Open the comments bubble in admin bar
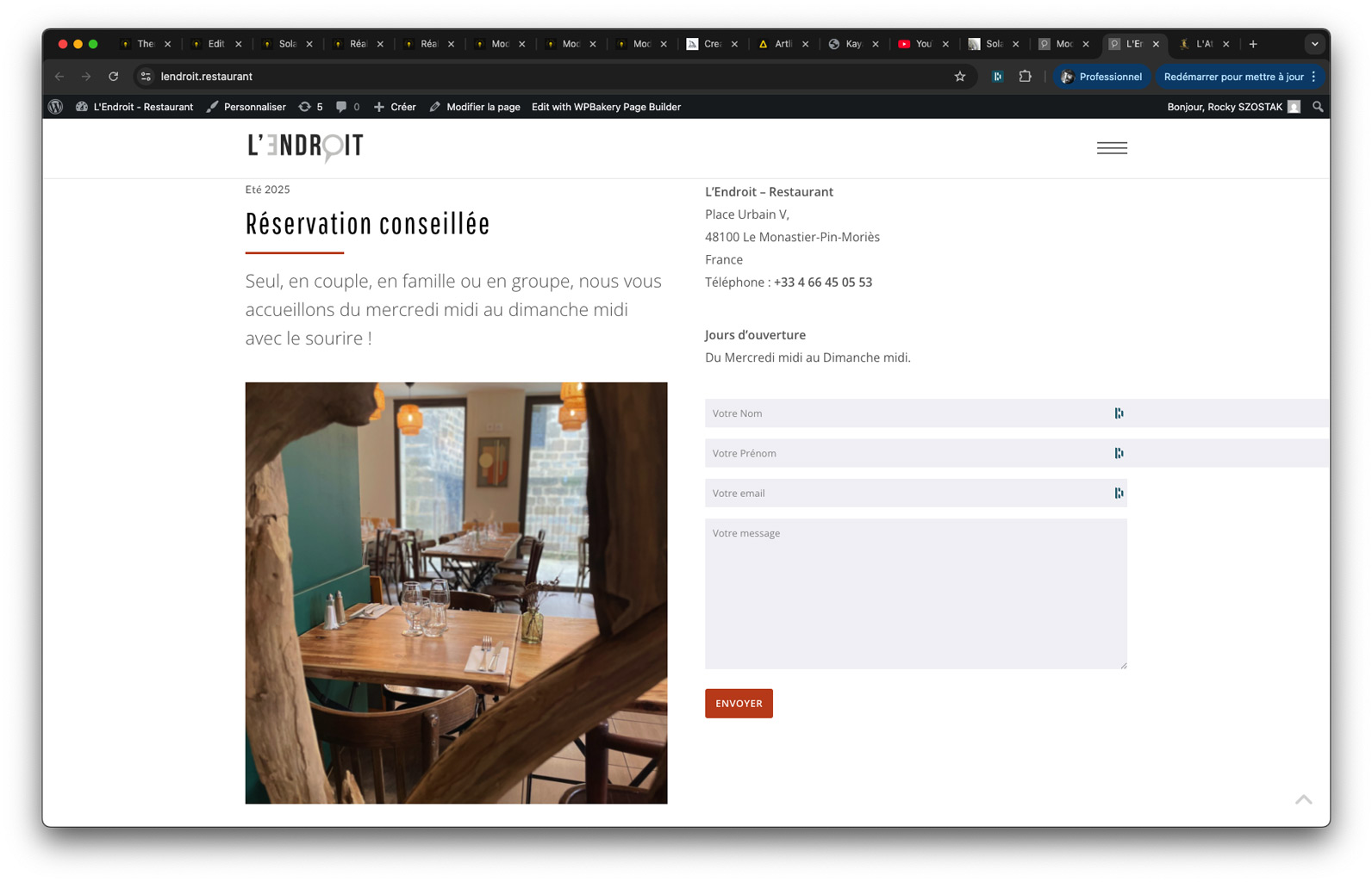The image size is (1372, 882). coord(347,107)
